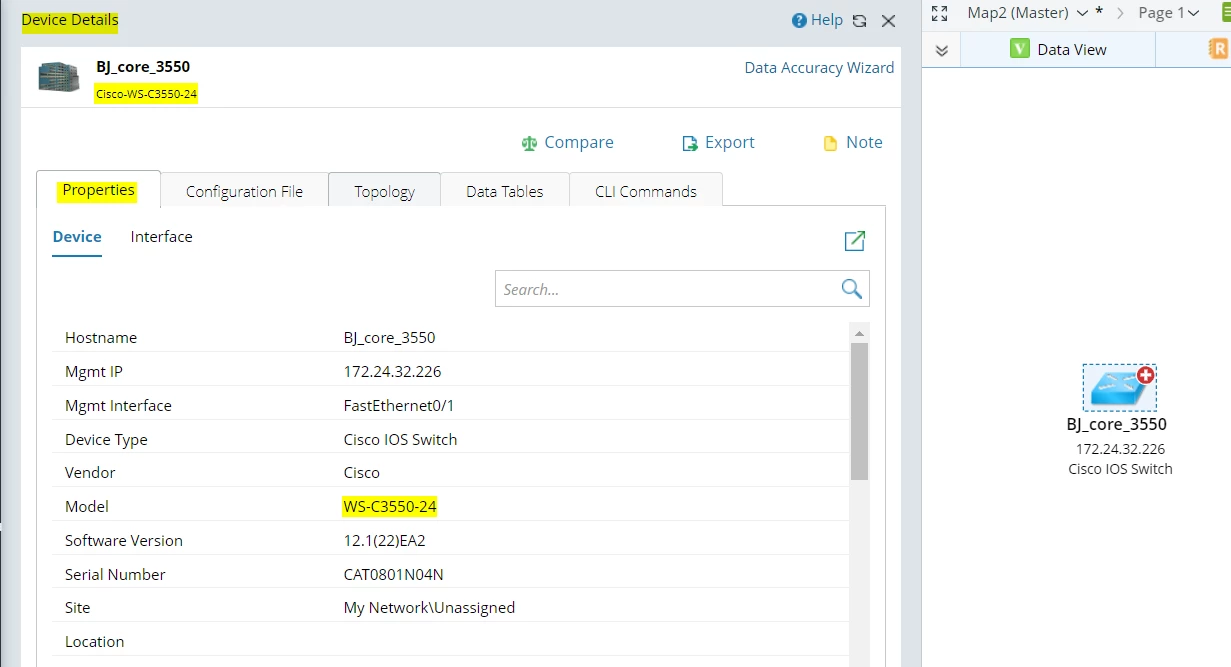Click the properties scrollbar up arrow
The width and height of the screenshot is (1231, 667).
859,332
